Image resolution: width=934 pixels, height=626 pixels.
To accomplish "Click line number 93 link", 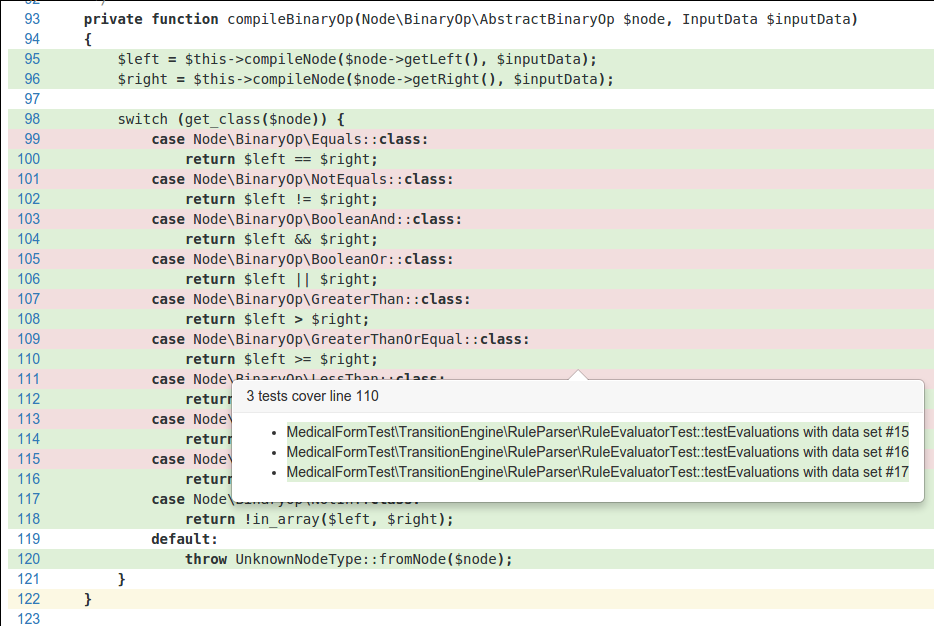I will tap(31, 19).
